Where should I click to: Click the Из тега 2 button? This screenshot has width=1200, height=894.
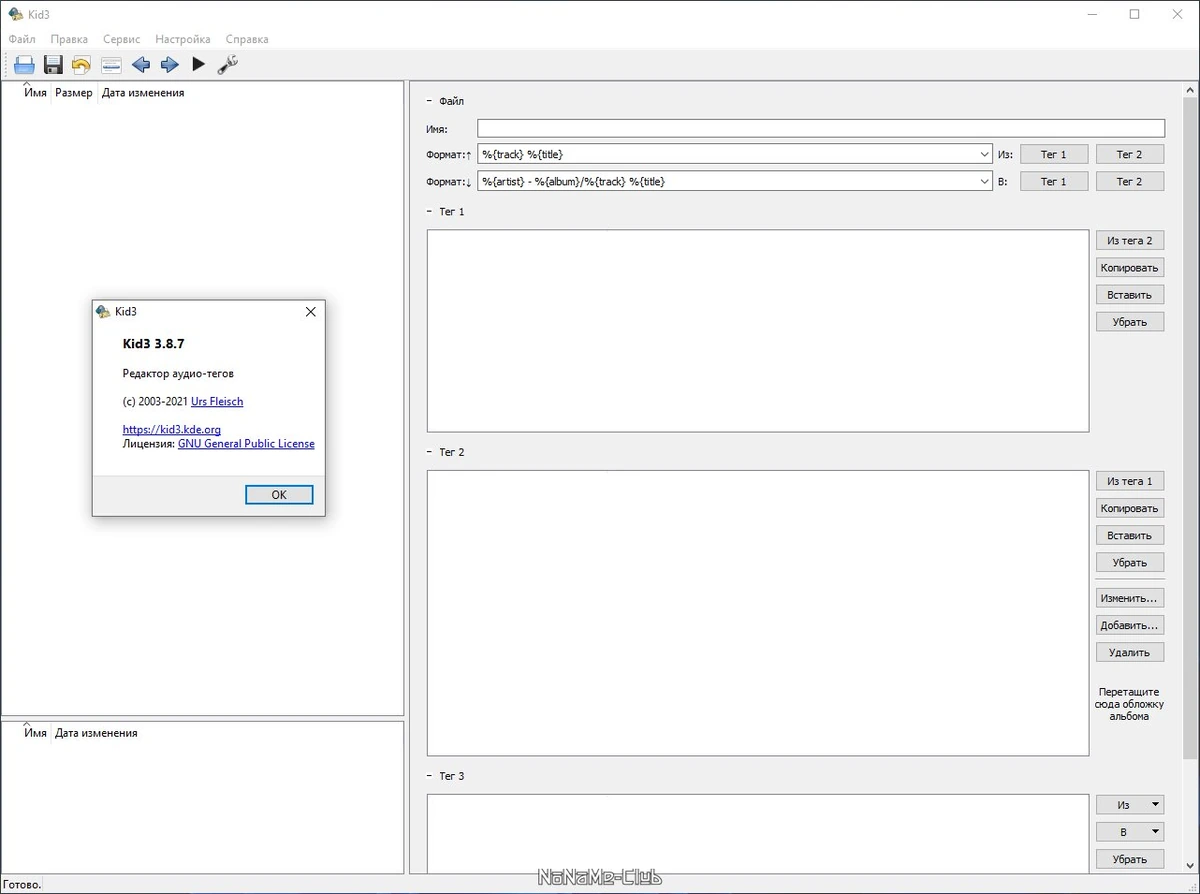[1130, 241]
